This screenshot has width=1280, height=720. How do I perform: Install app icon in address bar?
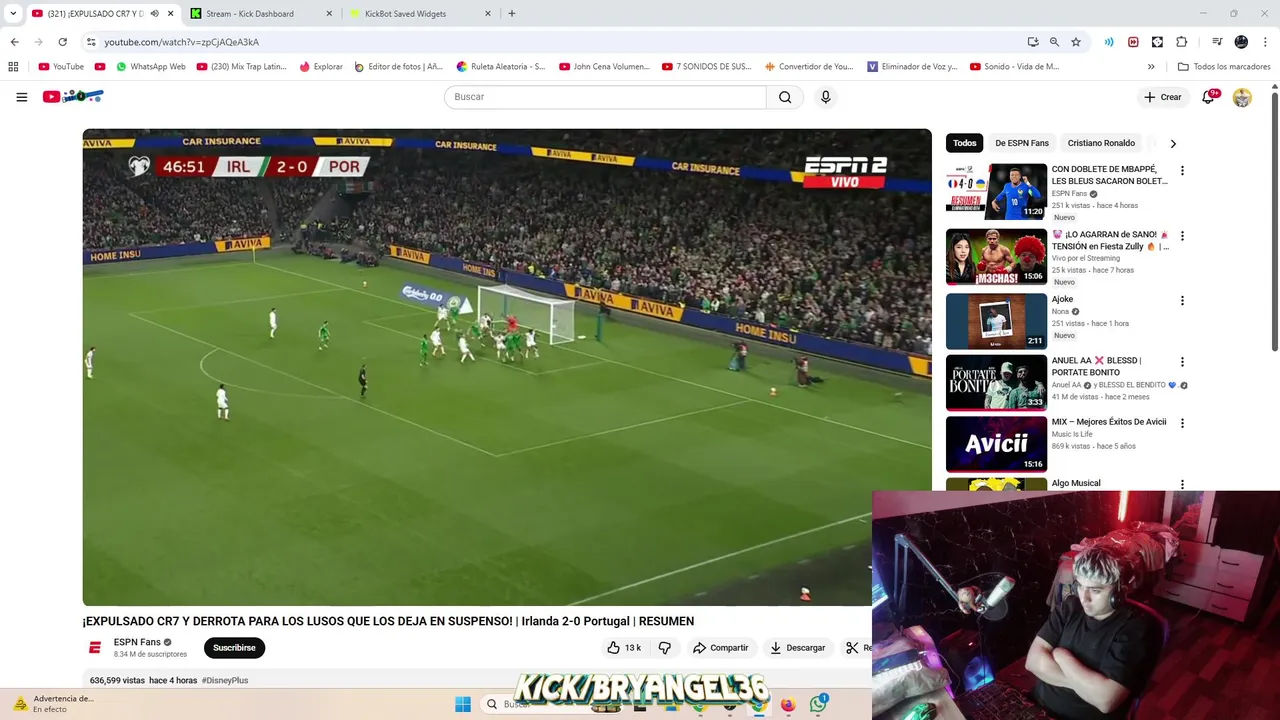(1033, 42)
